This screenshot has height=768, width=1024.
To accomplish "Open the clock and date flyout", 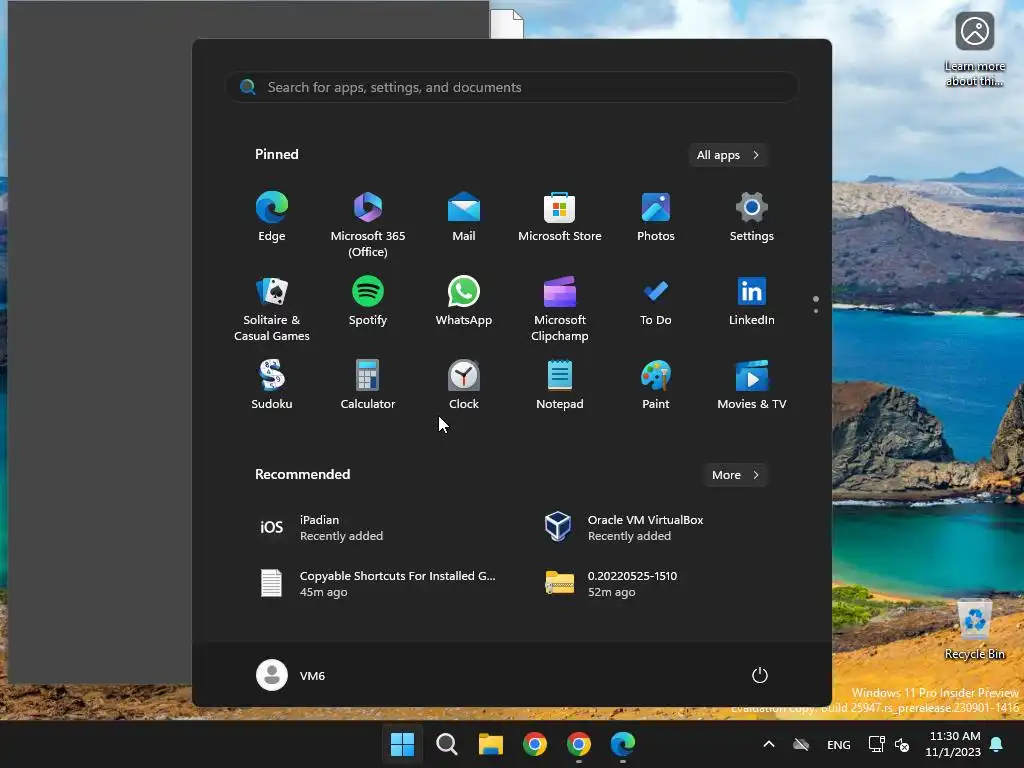I will point(953,744).
